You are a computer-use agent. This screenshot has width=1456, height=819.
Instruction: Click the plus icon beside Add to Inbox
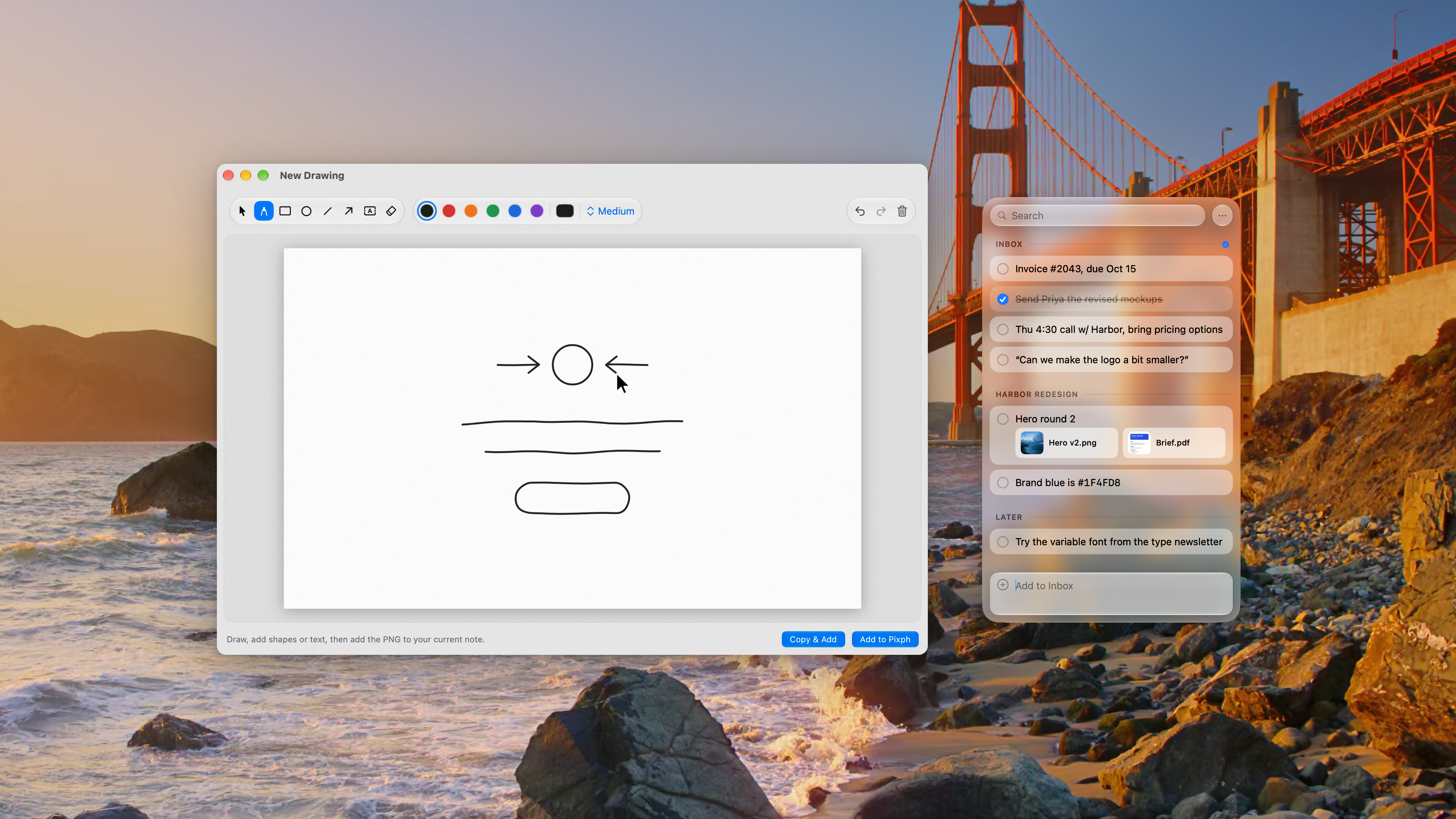click(x=1003, y=585)
